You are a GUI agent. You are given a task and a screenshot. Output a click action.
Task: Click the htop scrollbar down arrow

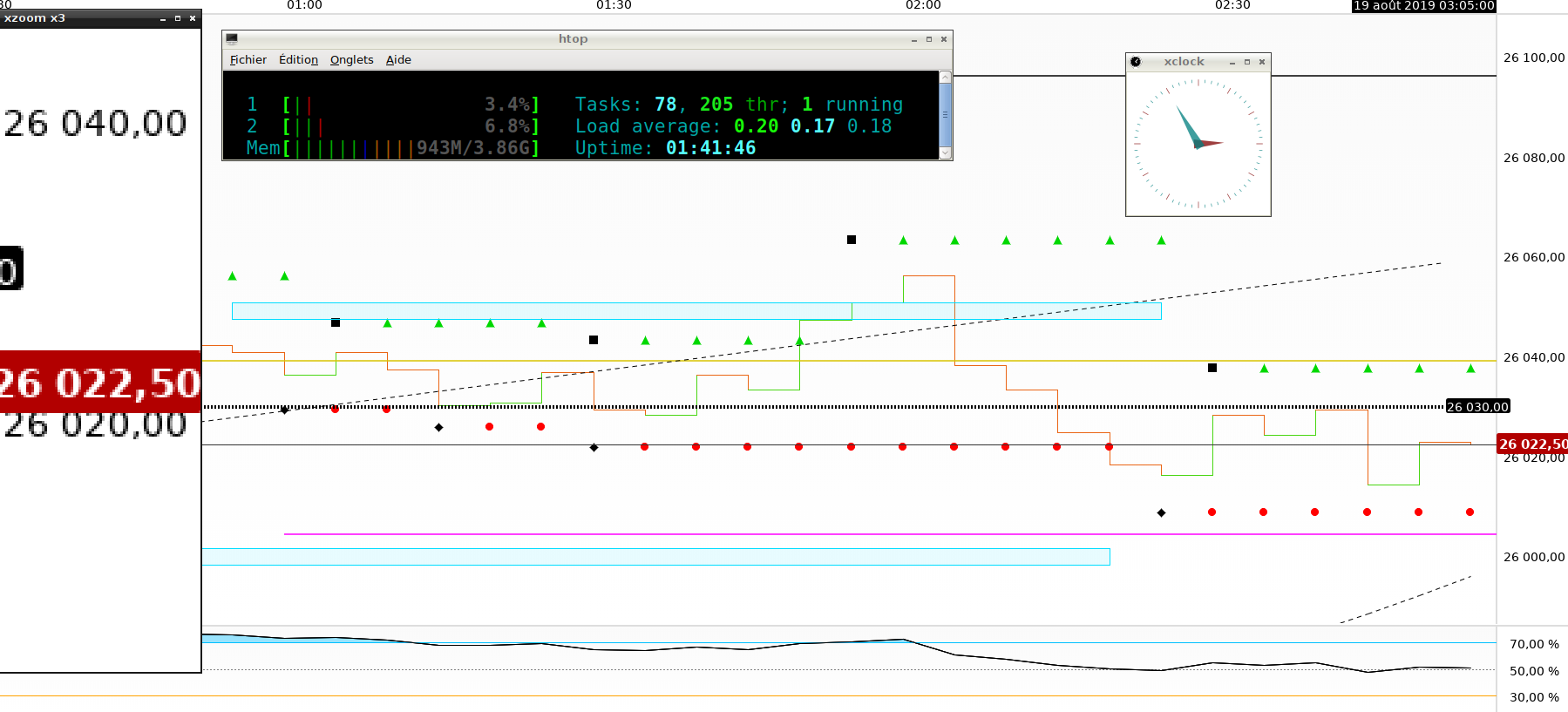(x=945, y=153)
